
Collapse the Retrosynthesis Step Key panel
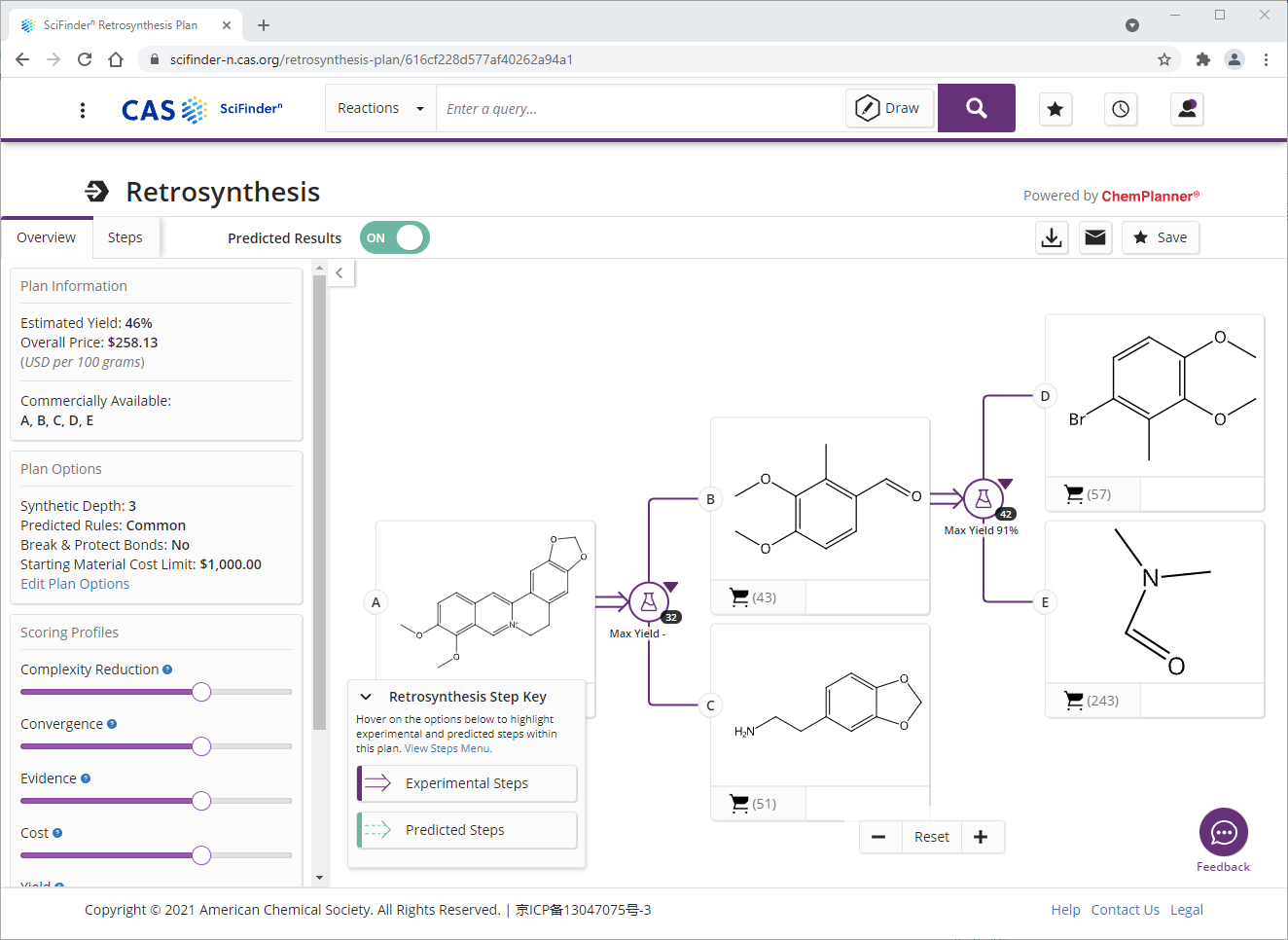[x=366, y=696]
